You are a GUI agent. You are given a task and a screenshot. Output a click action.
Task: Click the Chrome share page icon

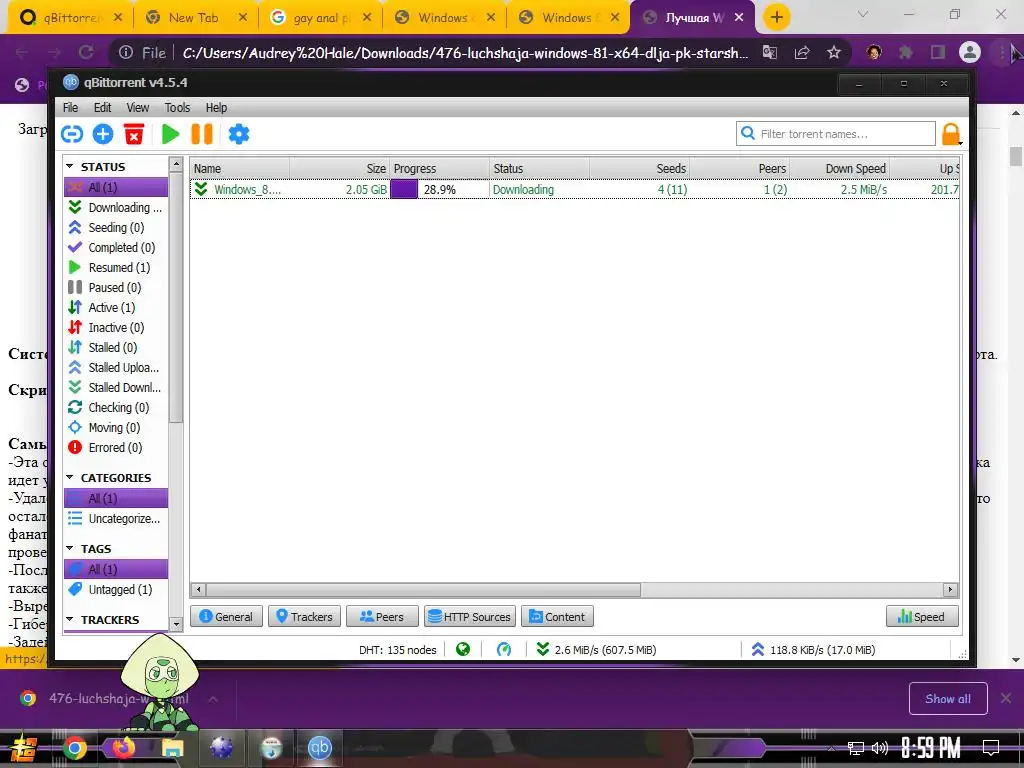coord(802,52)
